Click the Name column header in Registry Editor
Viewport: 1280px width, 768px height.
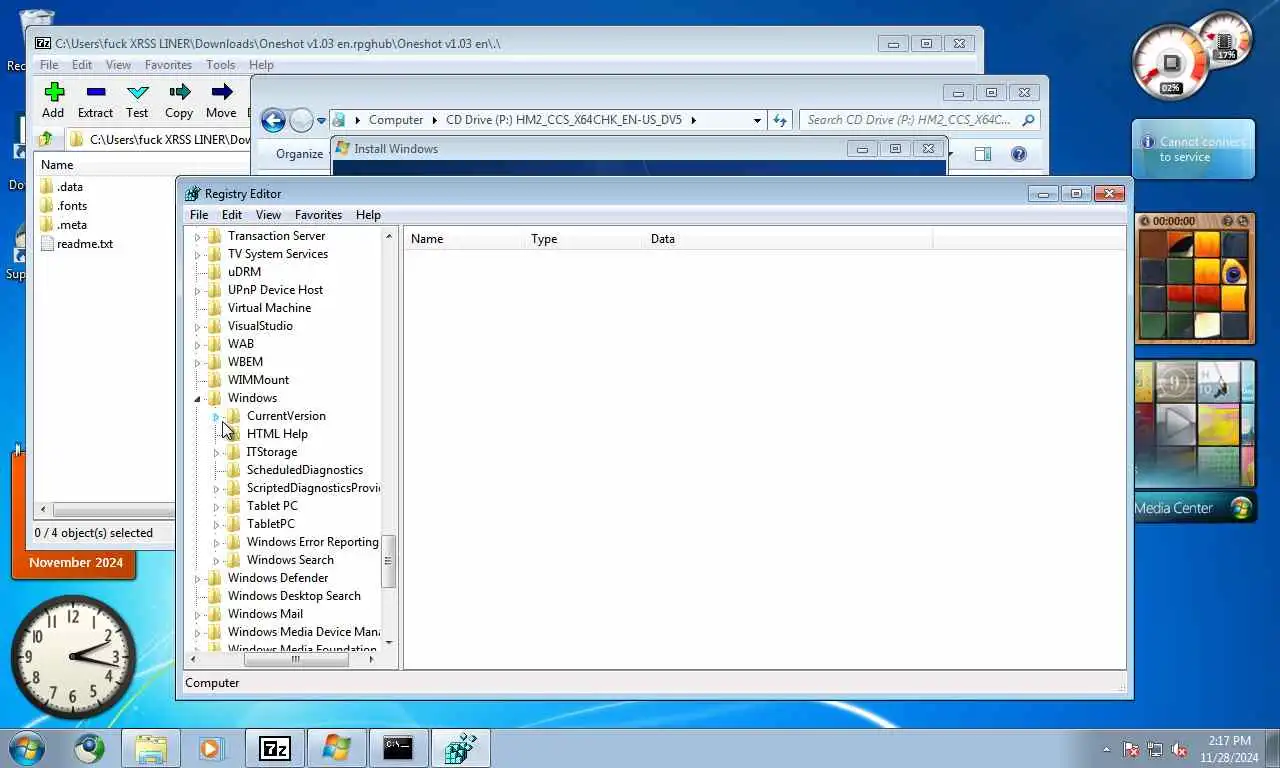463,239
